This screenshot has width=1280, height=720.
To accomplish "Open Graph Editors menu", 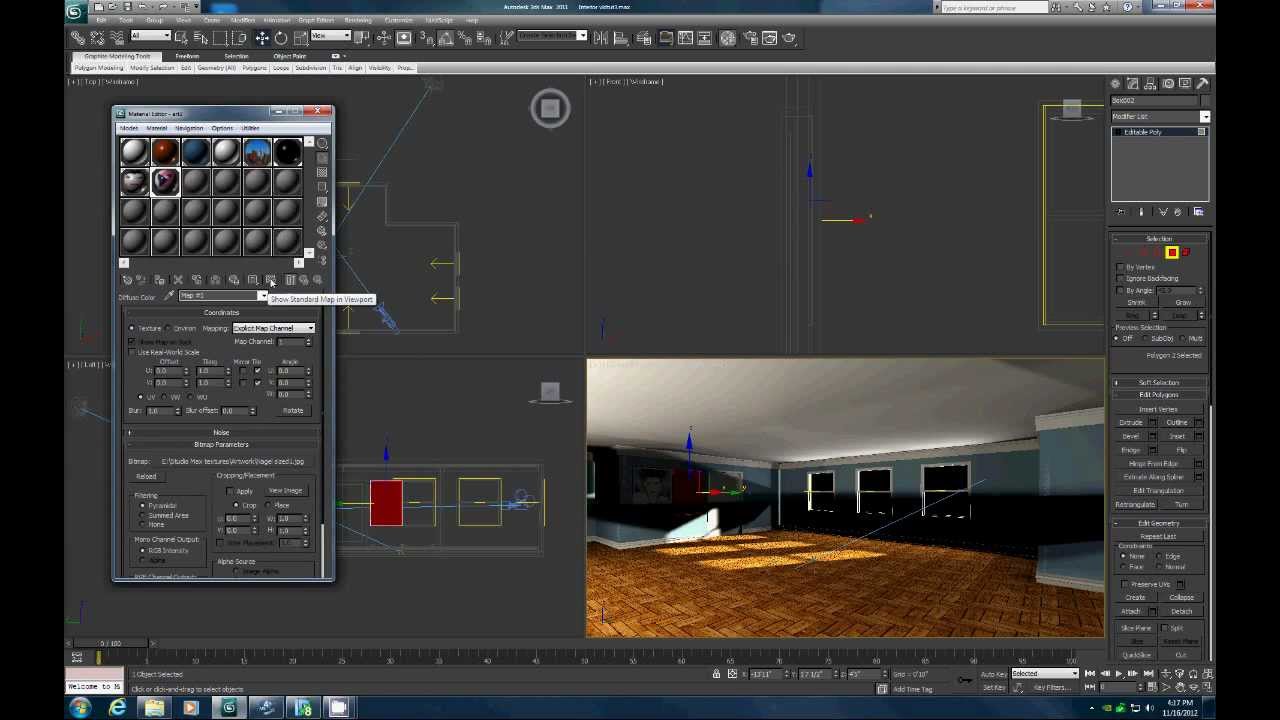I will pyautogui.click(x=316, y=20).
